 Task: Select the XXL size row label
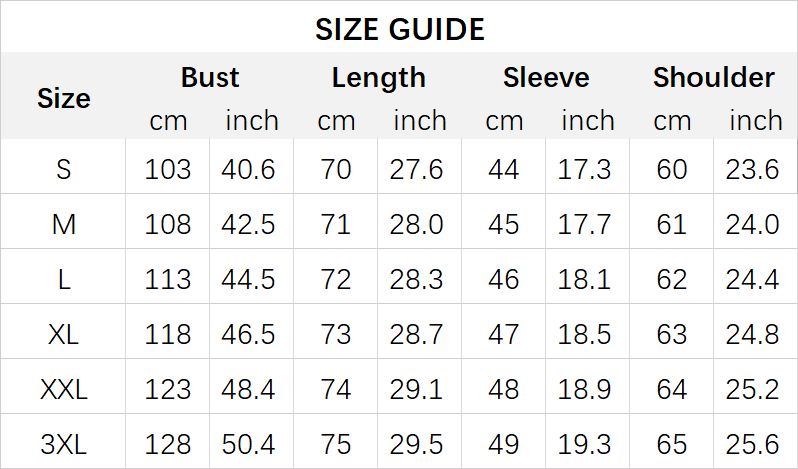[64, 389]
